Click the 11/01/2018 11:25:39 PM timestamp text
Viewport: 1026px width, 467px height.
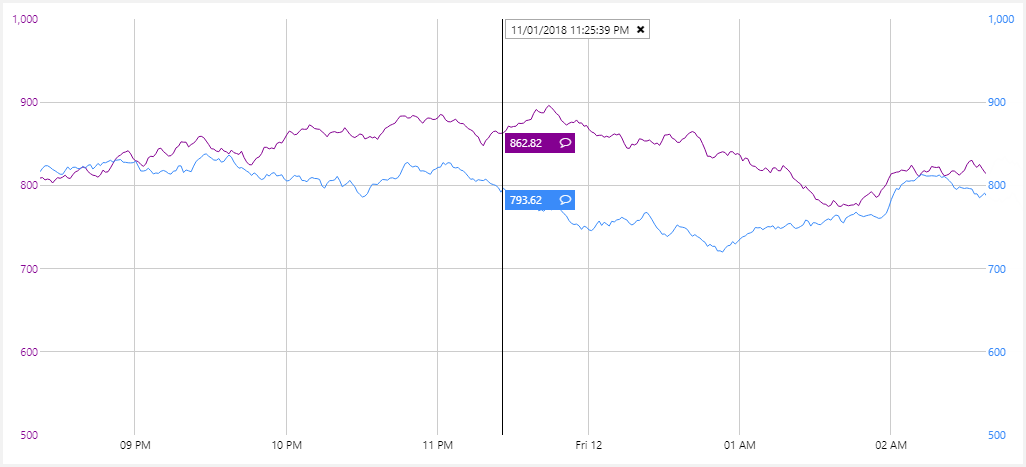coord(569,30)
